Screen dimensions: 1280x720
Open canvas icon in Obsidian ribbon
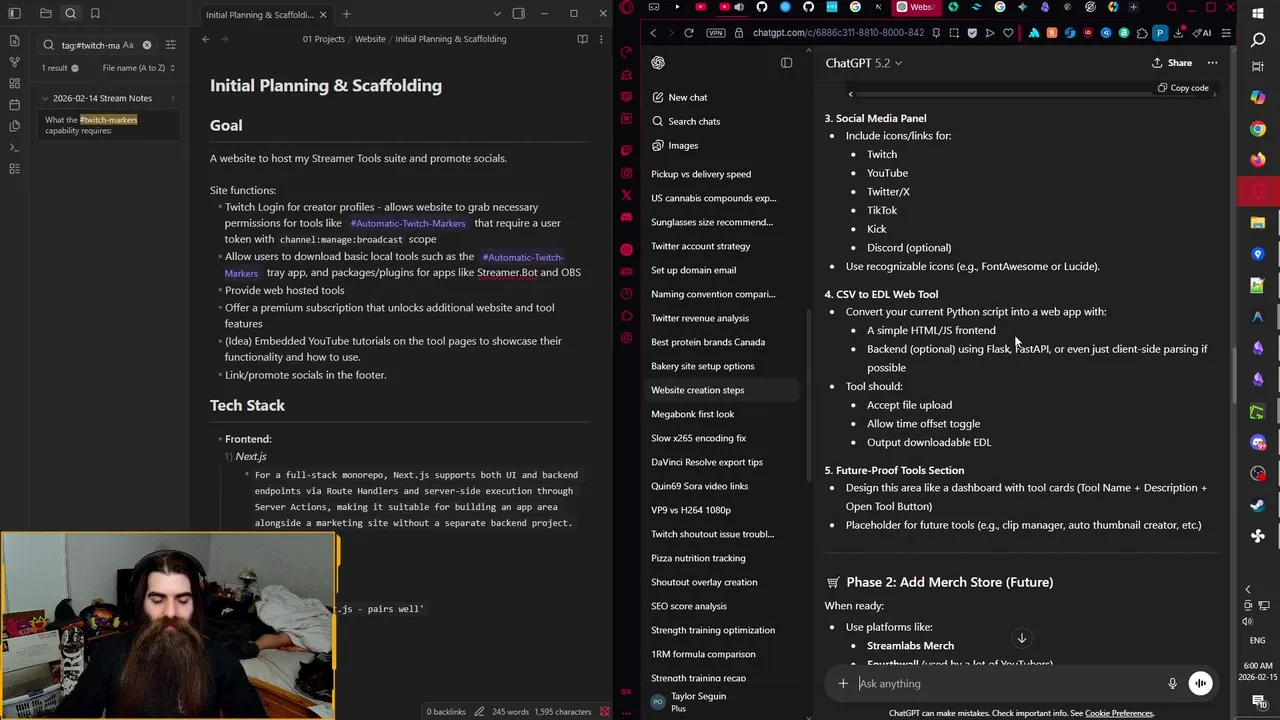pyautogui.click(x=14, y=84)
